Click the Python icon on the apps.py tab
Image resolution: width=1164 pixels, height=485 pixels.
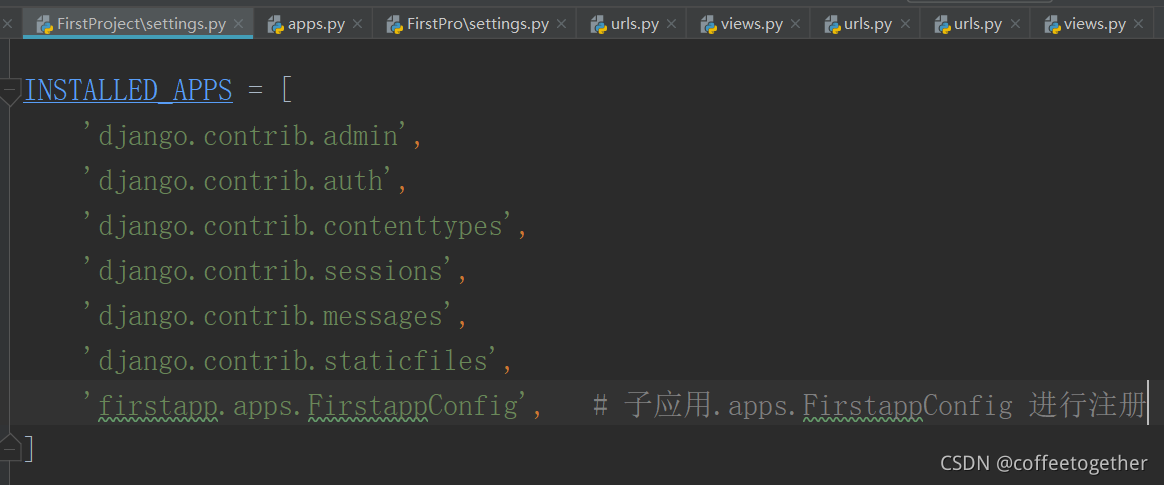(x=275, y=24)
